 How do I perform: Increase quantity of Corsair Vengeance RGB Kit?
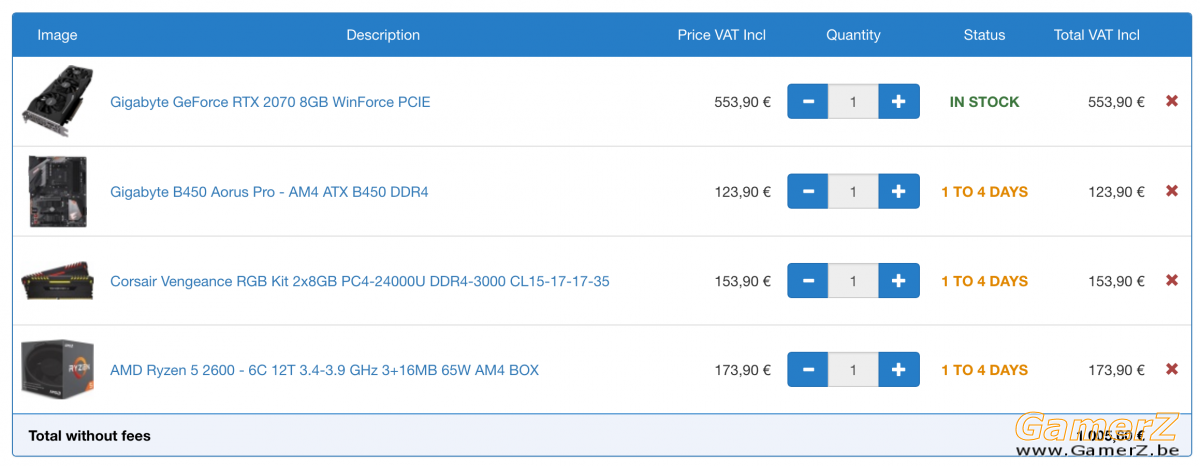coord(899,281)
